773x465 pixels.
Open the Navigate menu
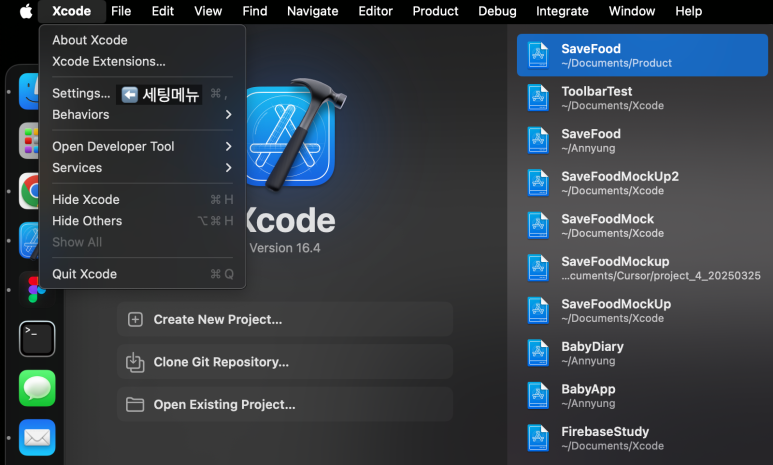click(313, 11)
